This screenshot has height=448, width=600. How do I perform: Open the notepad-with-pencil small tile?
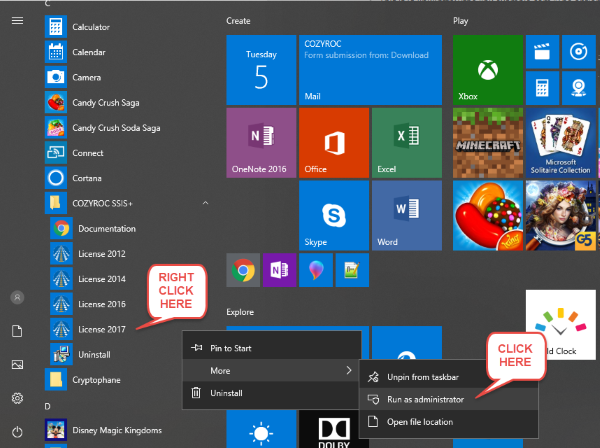352,270
